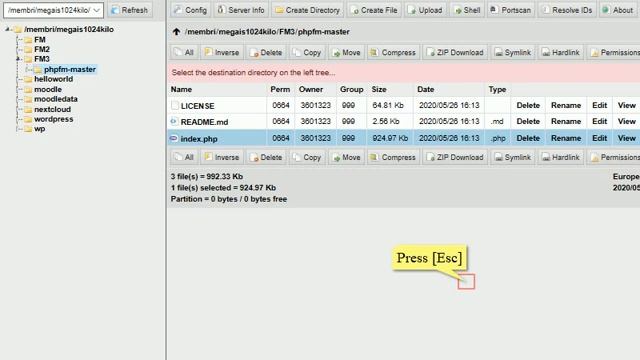Collapse the root tree node arrow
Viewport: 640px width, 360px height.
pos(7,29)
